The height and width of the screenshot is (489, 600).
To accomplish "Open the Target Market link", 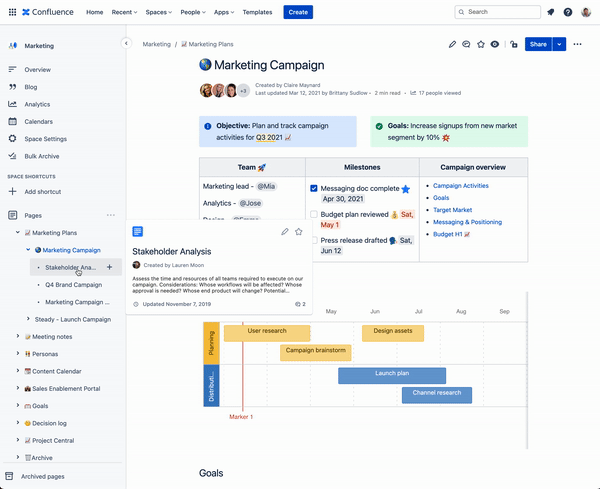I will click(x=452, y=210).
